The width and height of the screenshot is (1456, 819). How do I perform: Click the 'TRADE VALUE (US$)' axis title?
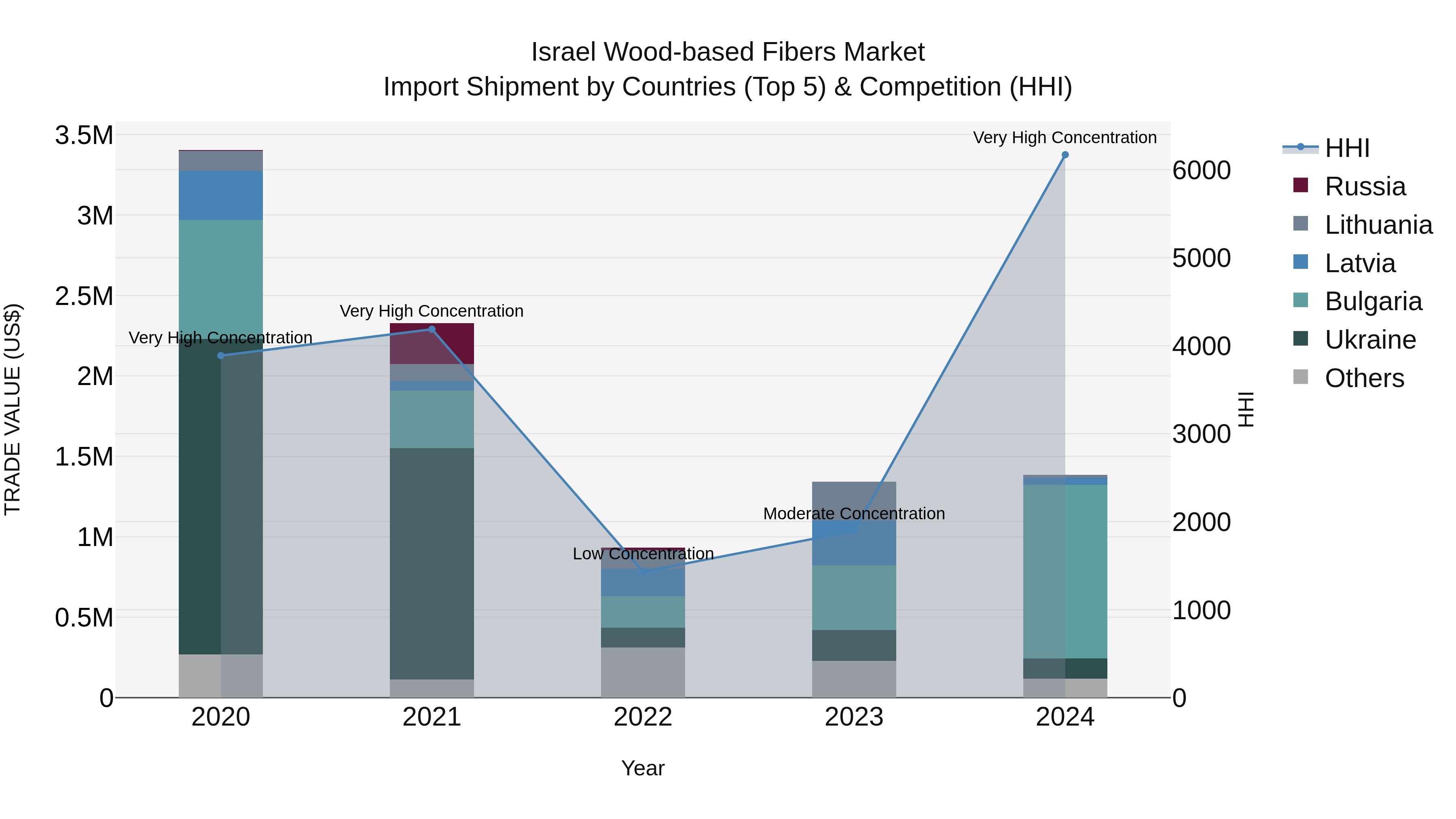pyautogui.click(x=13, y=409)
